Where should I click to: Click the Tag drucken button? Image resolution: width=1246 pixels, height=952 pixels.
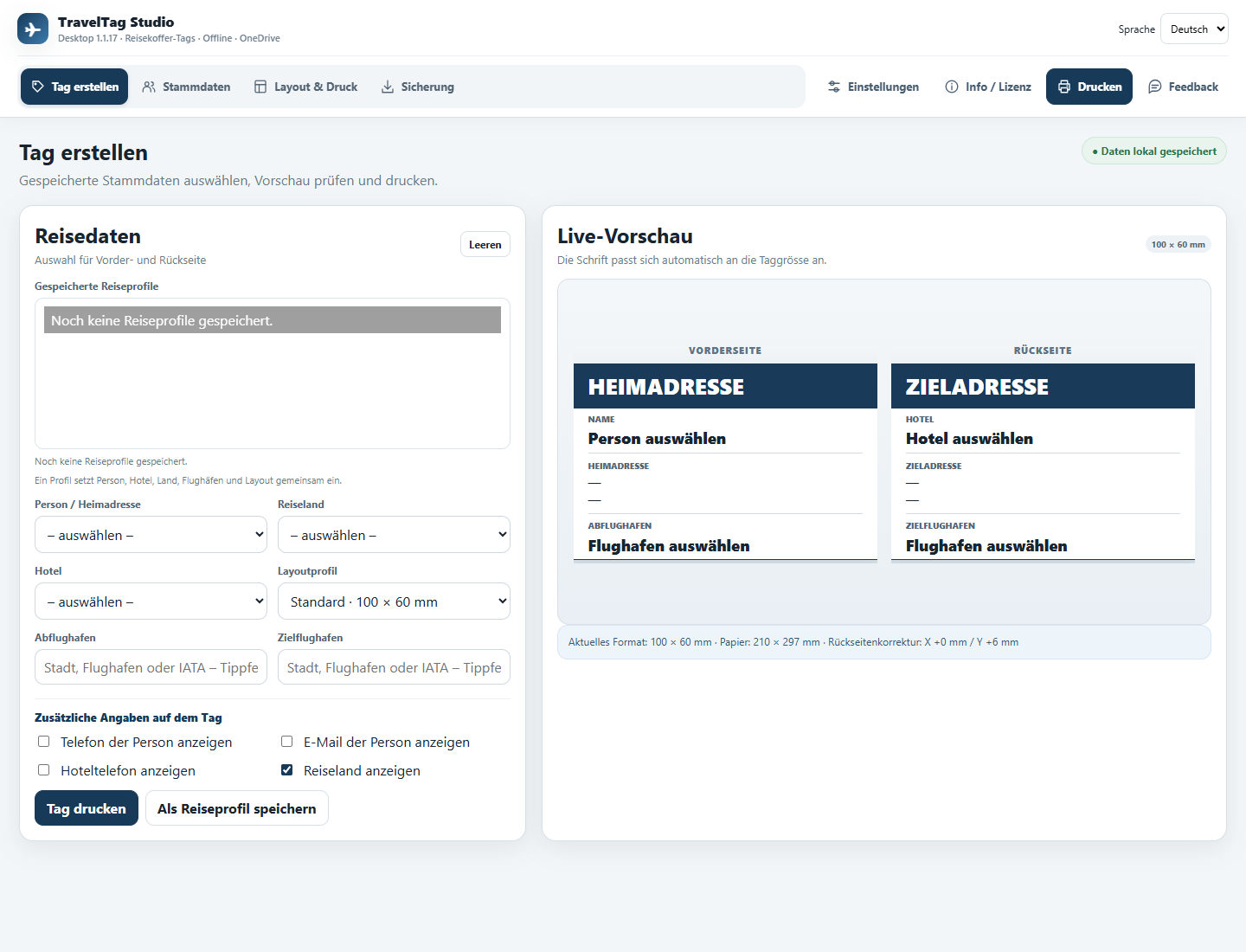87,808
